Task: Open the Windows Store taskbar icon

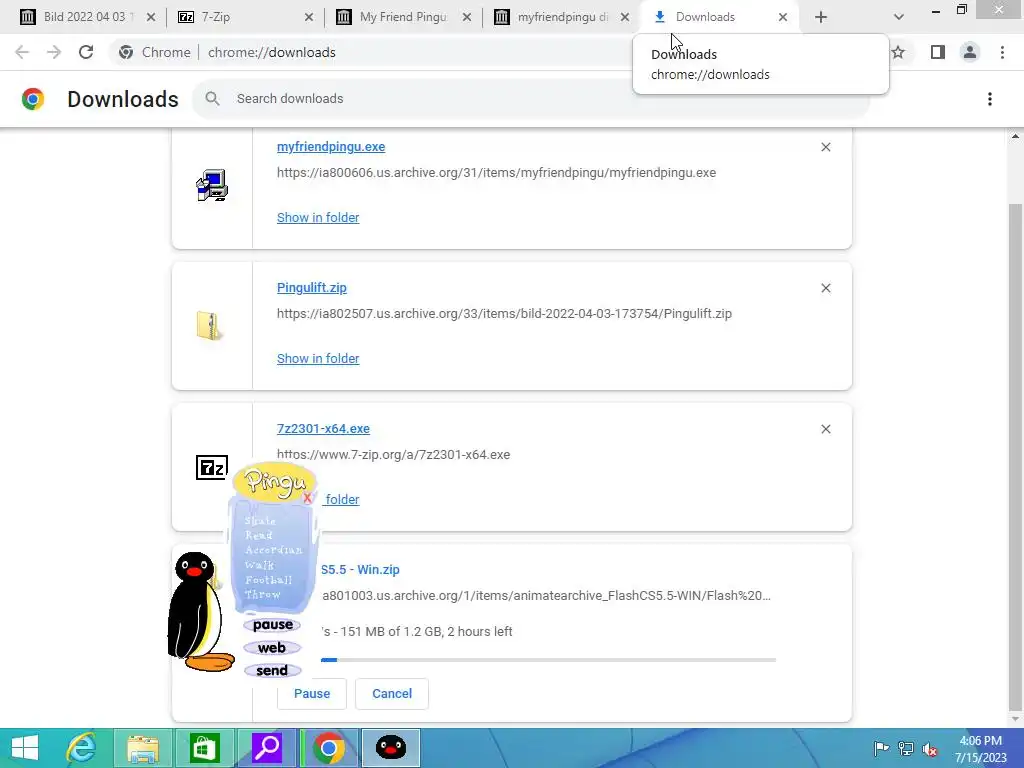Action: point(204,748)
